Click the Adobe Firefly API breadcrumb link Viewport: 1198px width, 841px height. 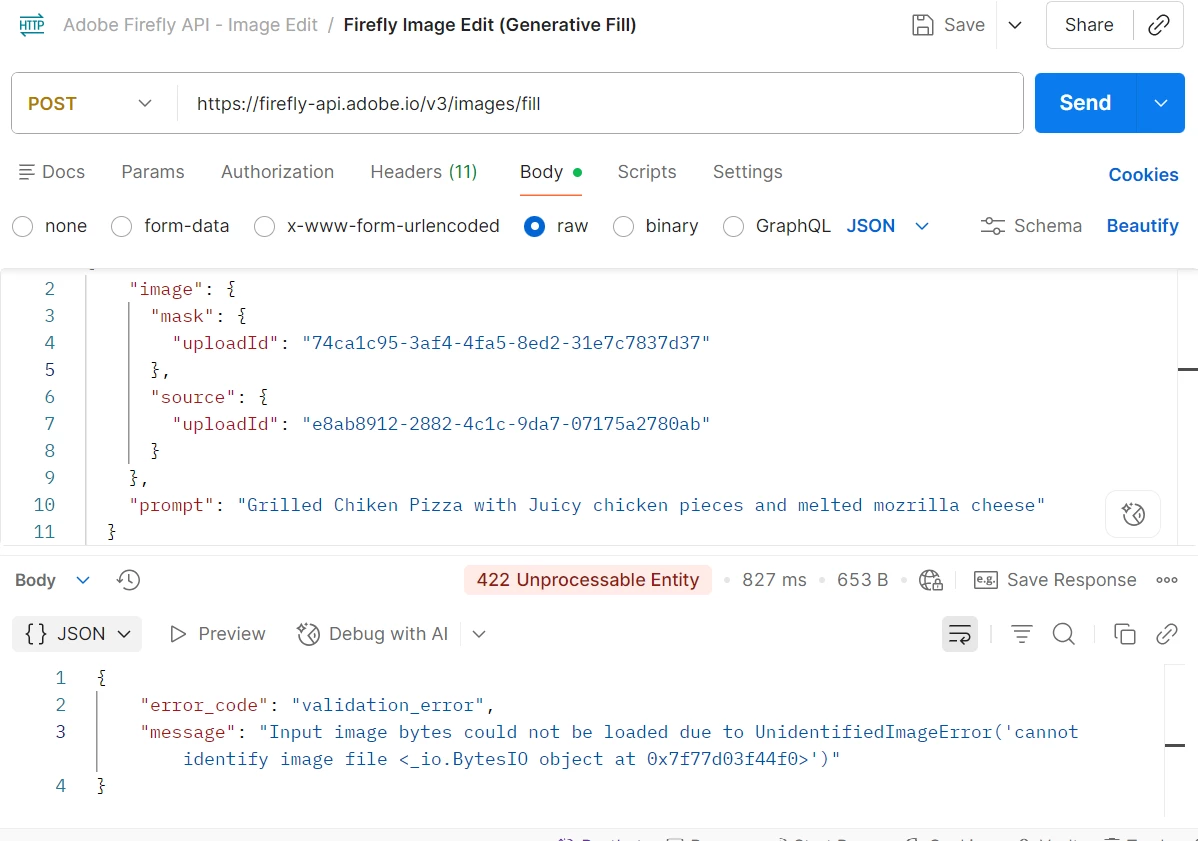(190, 25)
